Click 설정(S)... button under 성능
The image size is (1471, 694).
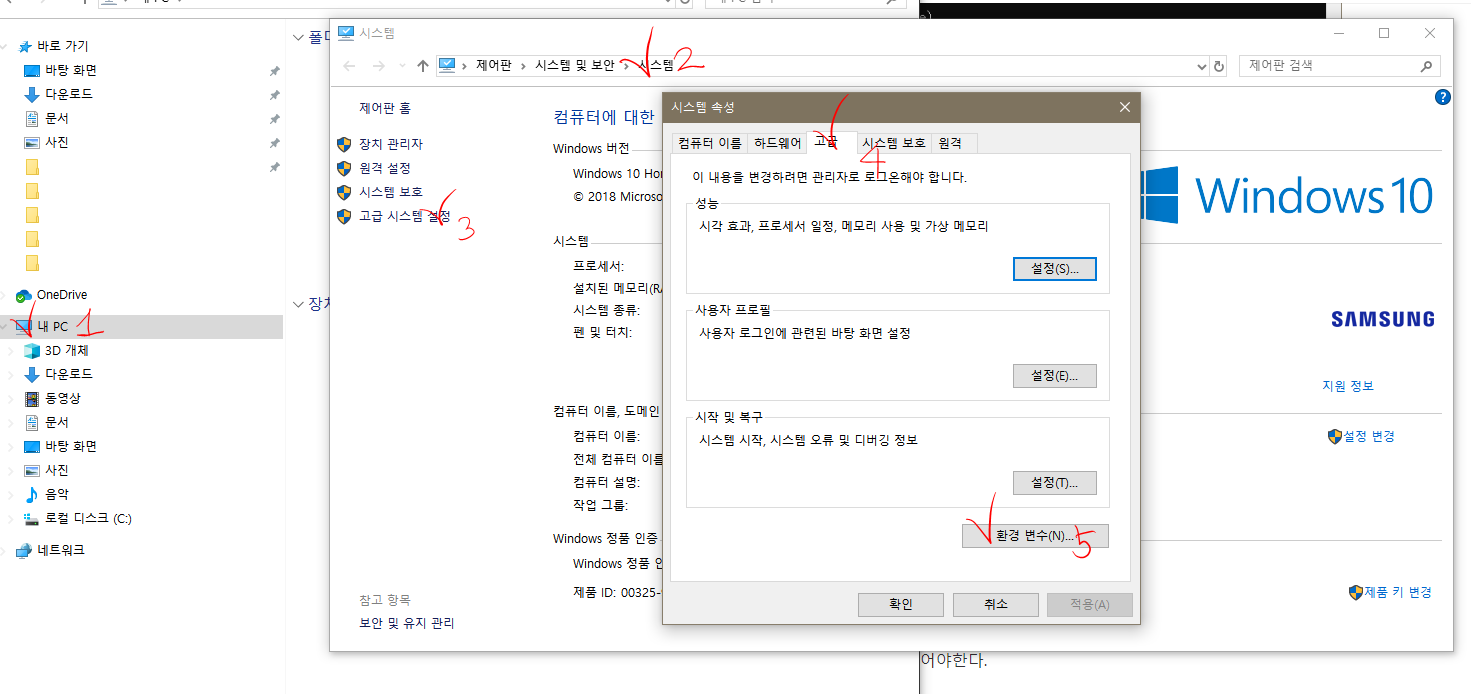click(x=1055, y=269)
